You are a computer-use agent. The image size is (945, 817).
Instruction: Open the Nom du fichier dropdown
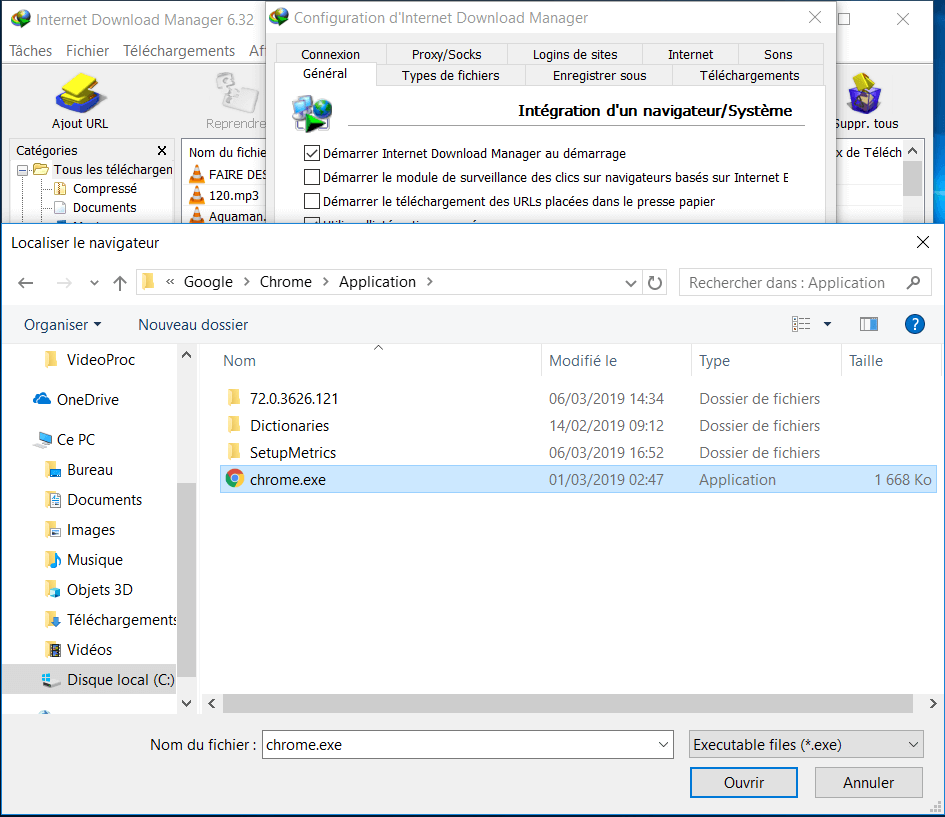pyautogui.click(x=663, y=745)
